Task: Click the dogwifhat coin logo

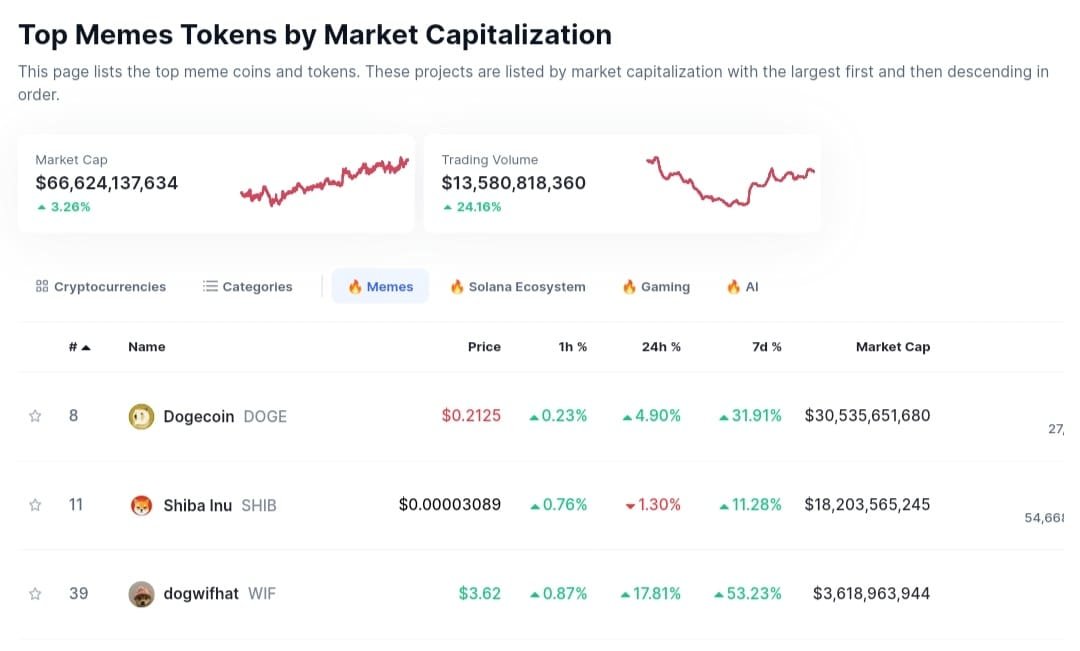Action: pos(142,594)
